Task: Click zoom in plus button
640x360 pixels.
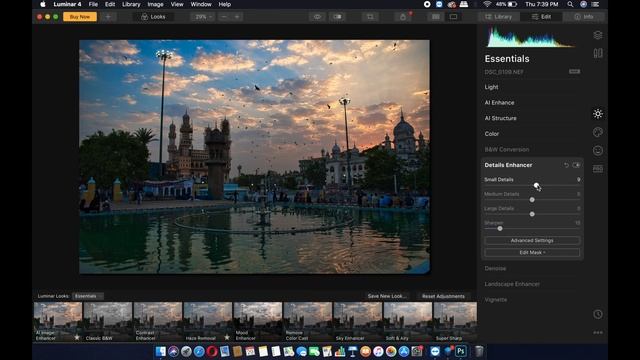Action: tap(237, 17)
